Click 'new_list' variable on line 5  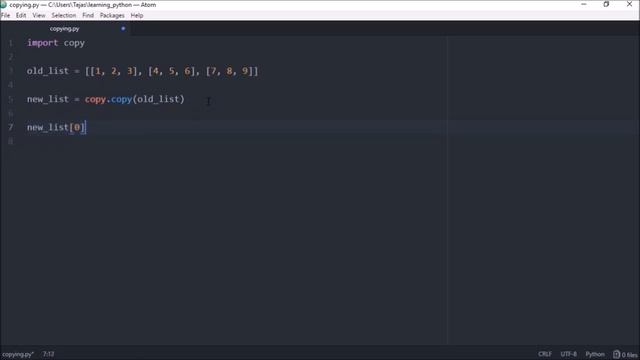pos(48,99)
